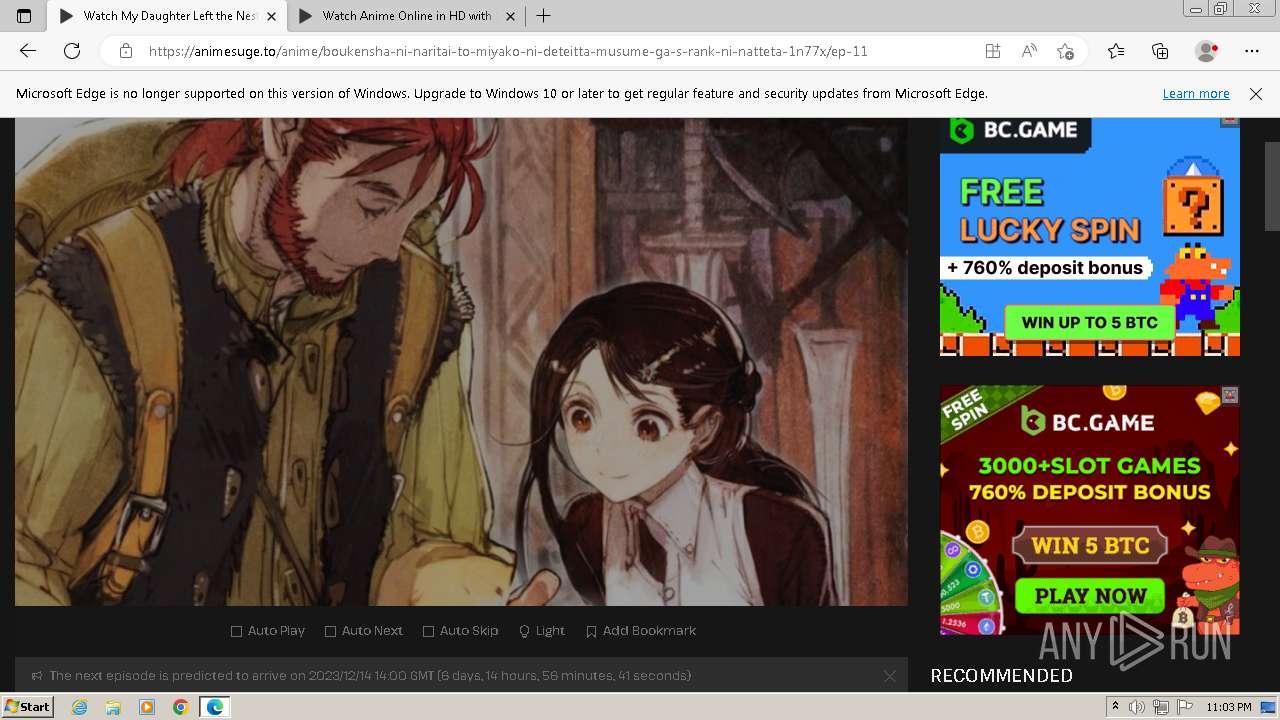Toggle the Light mode option
This screenshot has height=720, width=1280.
[542, 631]
